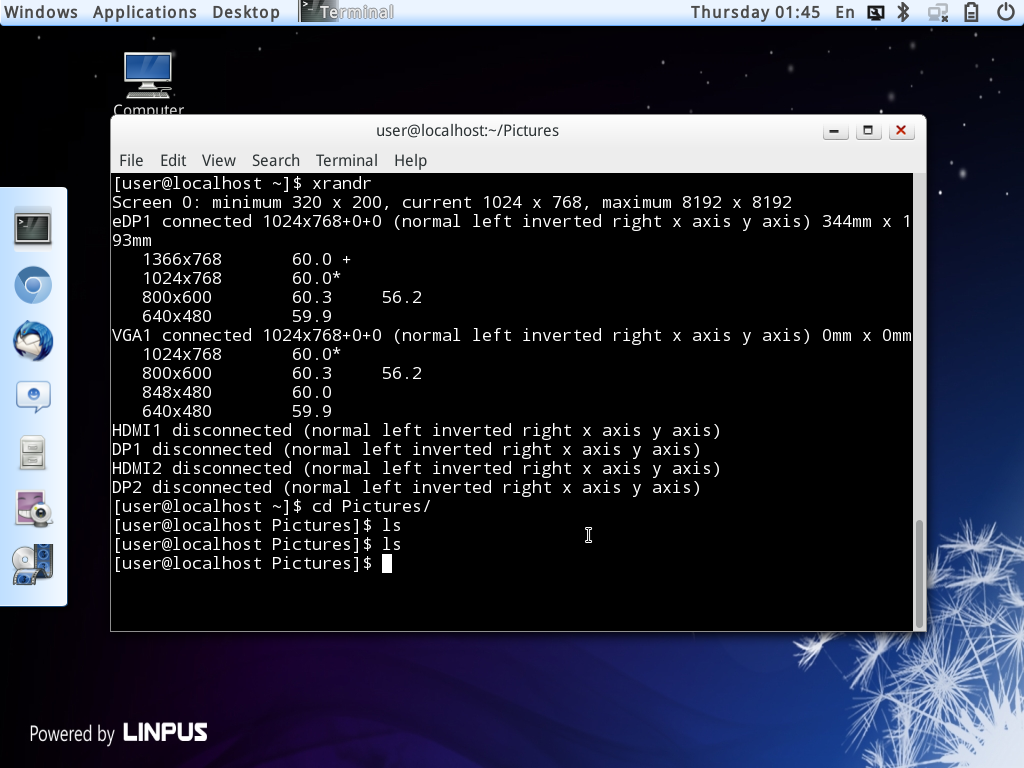Expand the Applications menu in the top panel

[x=145, y=12]
